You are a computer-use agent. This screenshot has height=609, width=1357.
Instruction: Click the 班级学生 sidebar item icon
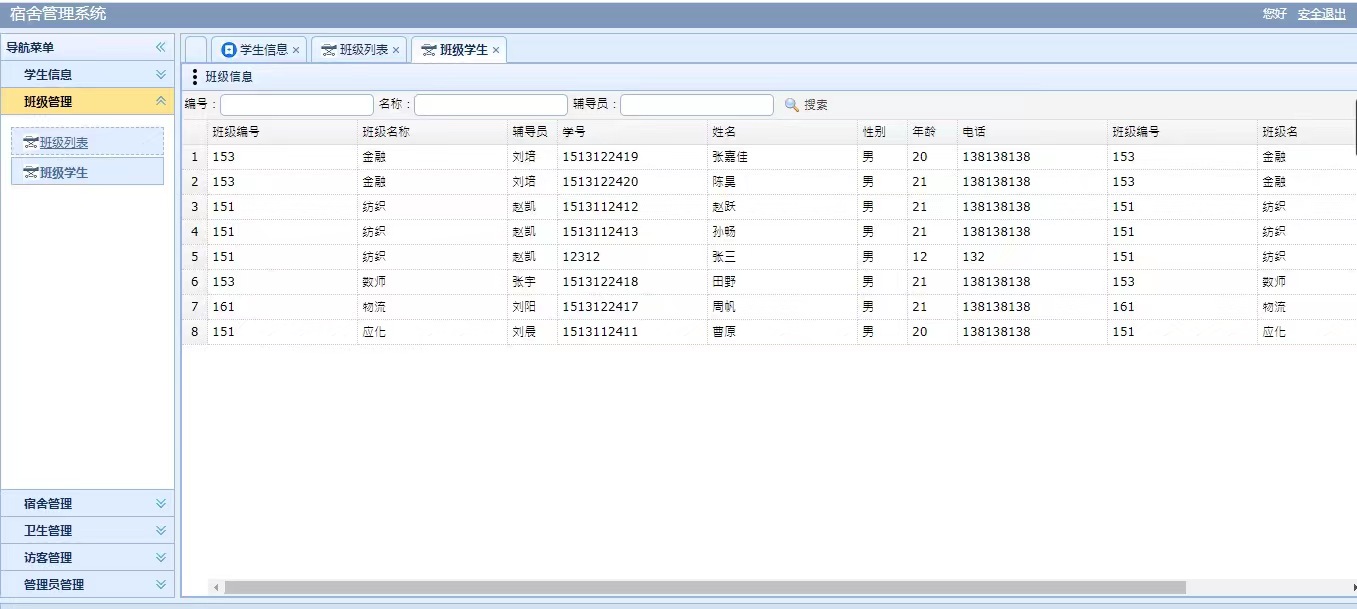30,173
